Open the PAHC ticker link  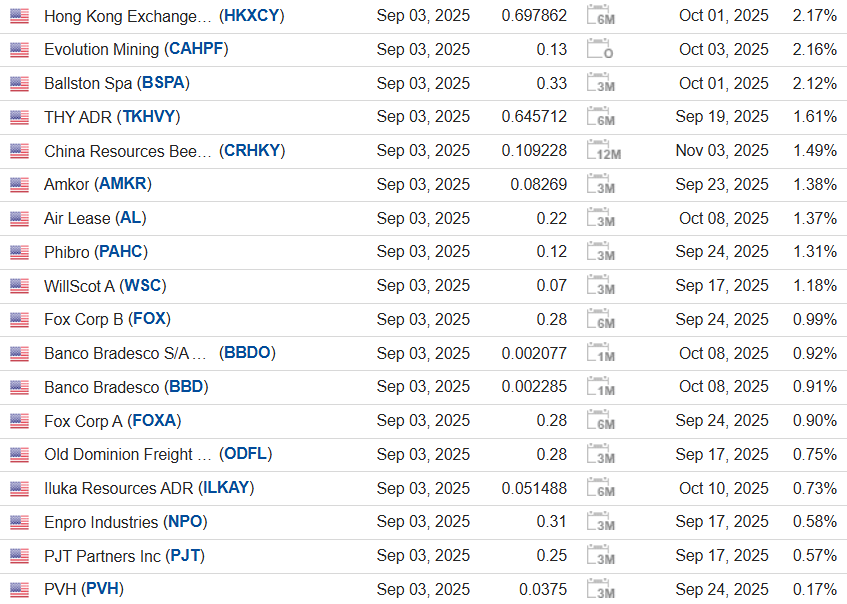click(x=121, y=251)
